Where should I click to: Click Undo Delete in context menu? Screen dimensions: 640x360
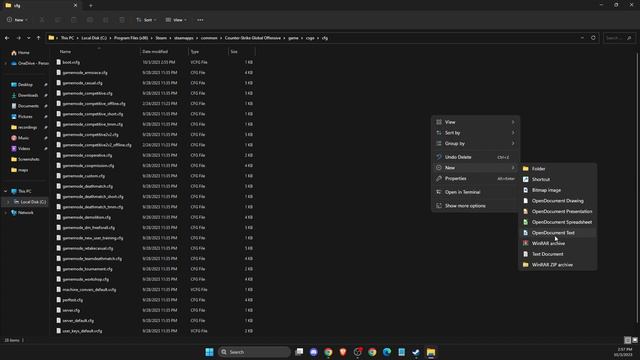[x=475, y=157]
